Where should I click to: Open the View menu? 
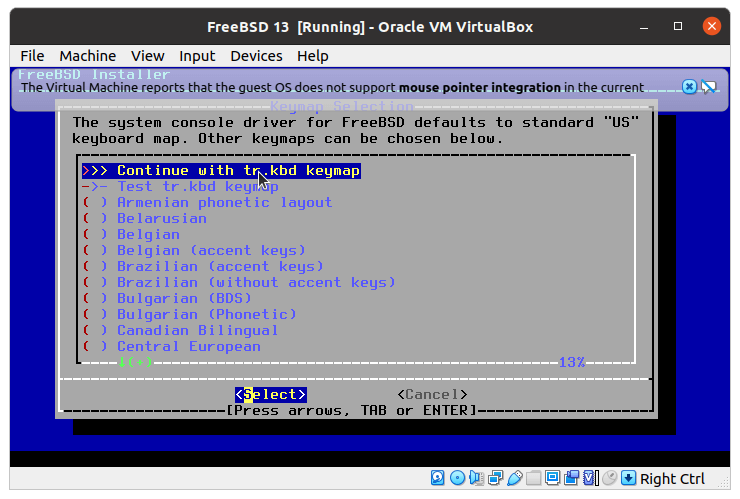point(148,56)
